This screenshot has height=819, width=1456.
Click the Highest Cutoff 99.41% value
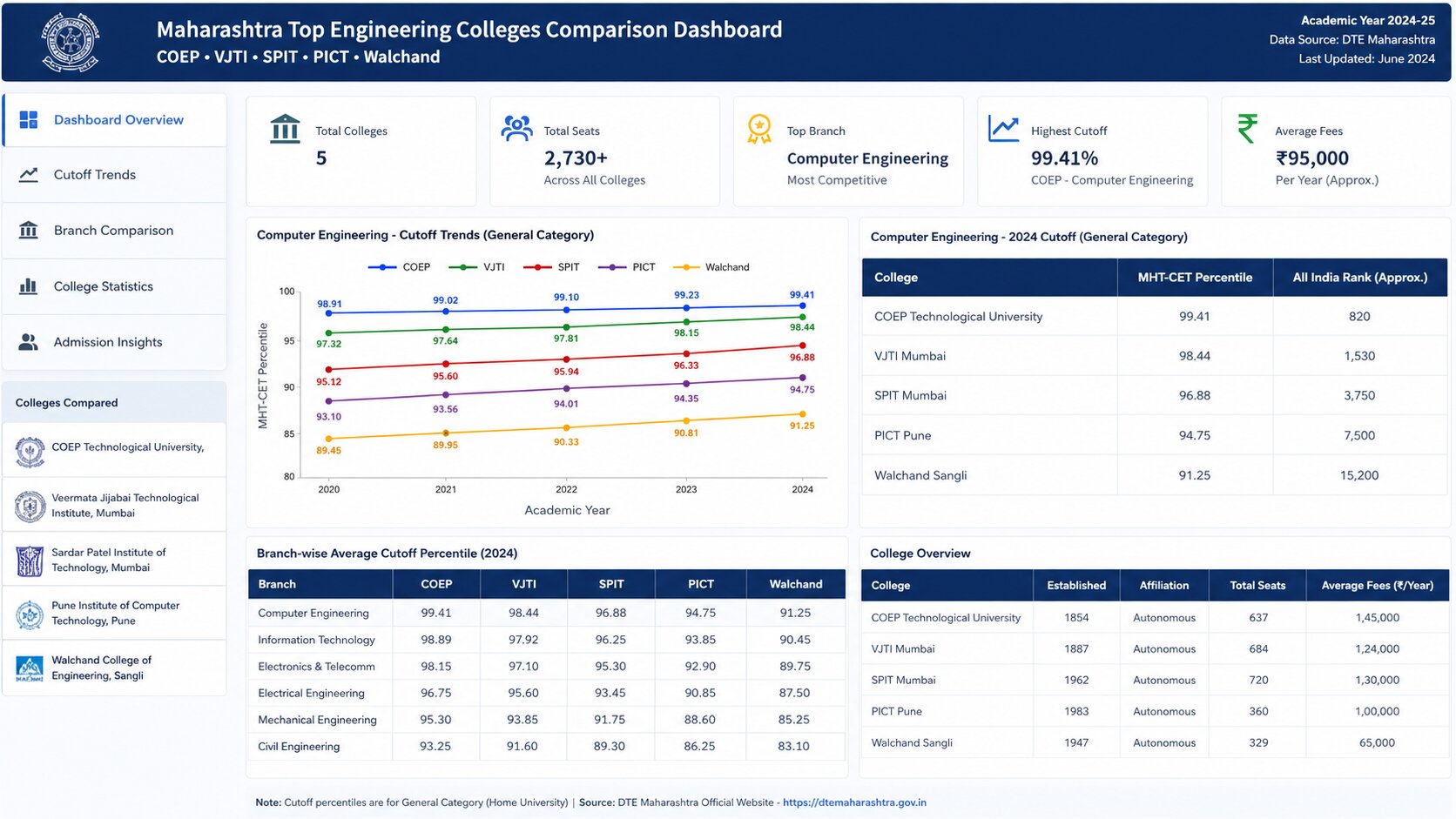coord(1064,158)
